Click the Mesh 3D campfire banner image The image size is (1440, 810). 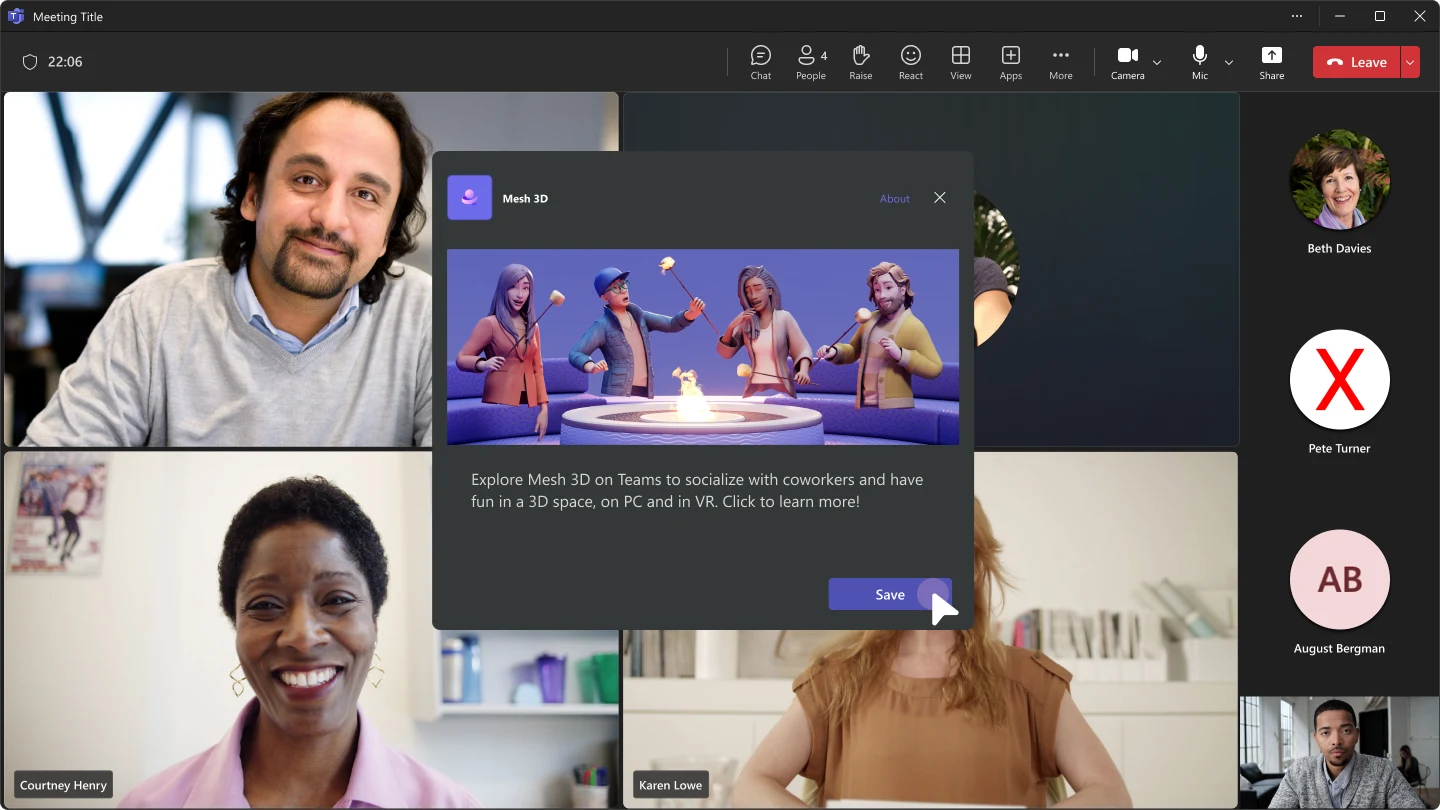click(703, 347)
